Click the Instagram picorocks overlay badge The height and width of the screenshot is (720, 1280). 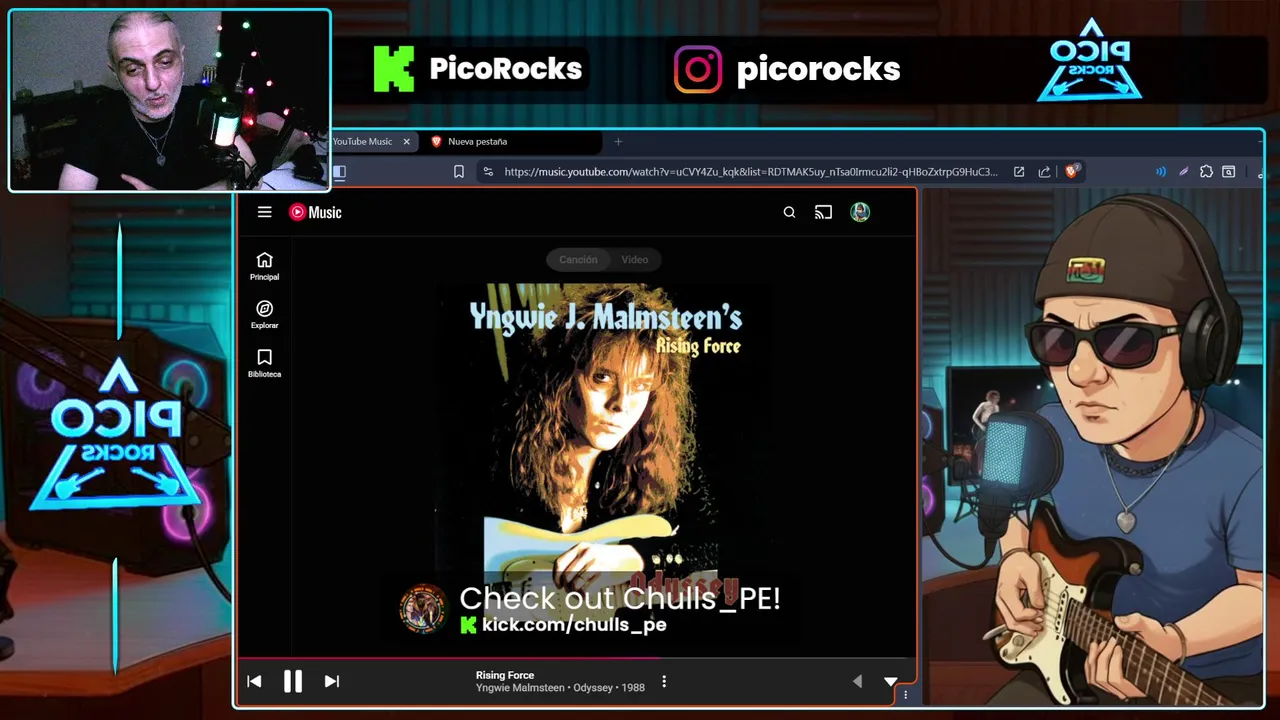coord(787,69)
